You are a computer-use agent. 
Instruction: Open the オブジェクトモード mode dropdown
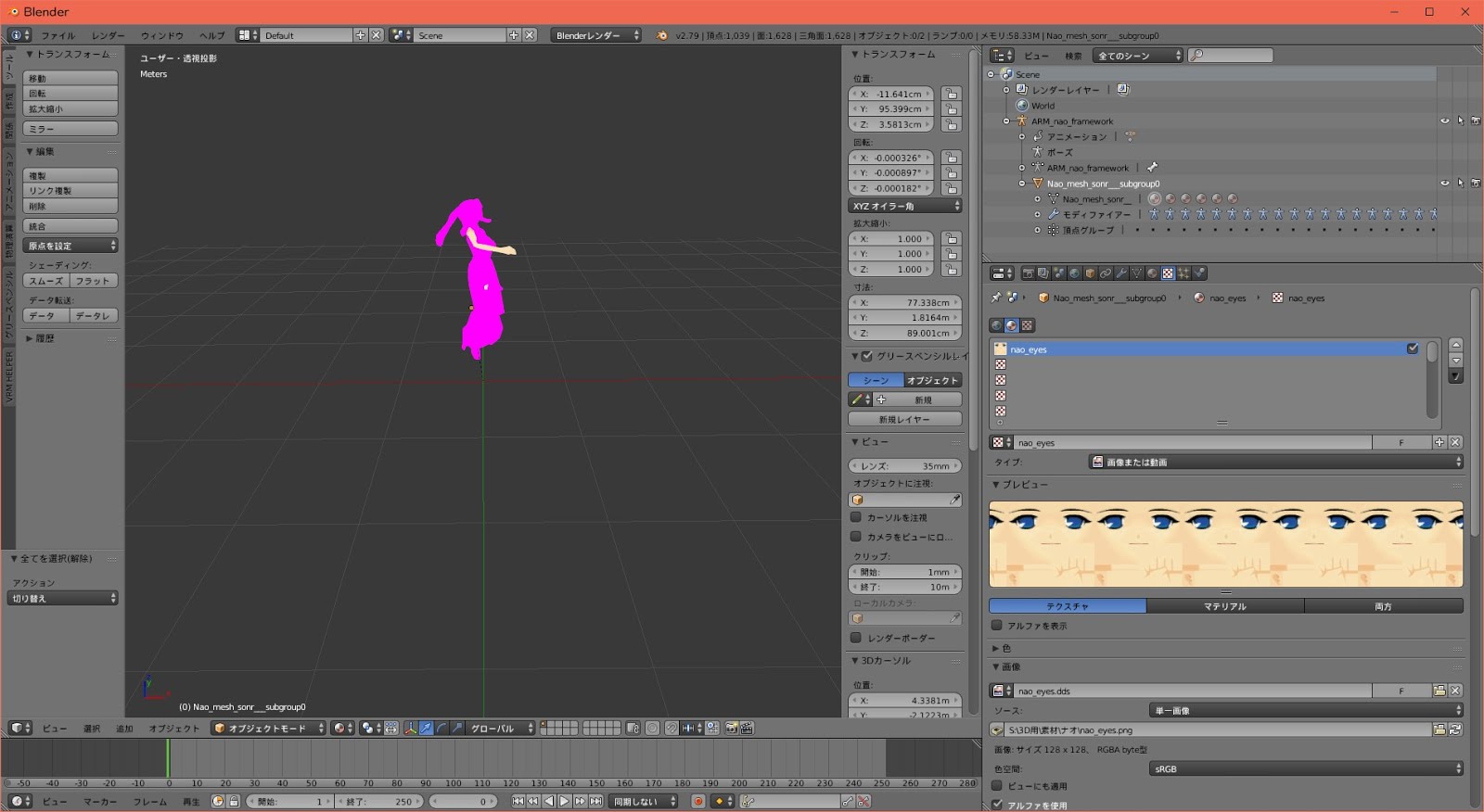(x=268, y=729)
